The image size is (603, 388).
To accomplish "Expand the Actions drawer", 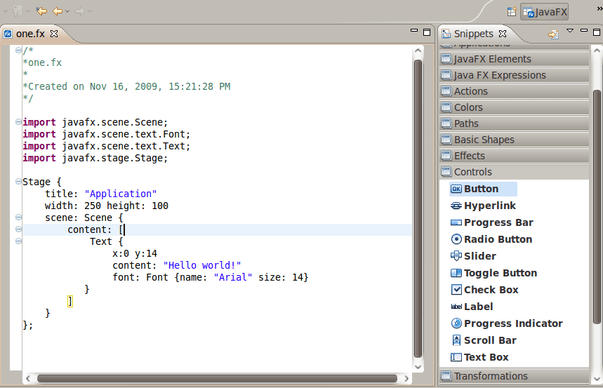I will tap(514, 91).
